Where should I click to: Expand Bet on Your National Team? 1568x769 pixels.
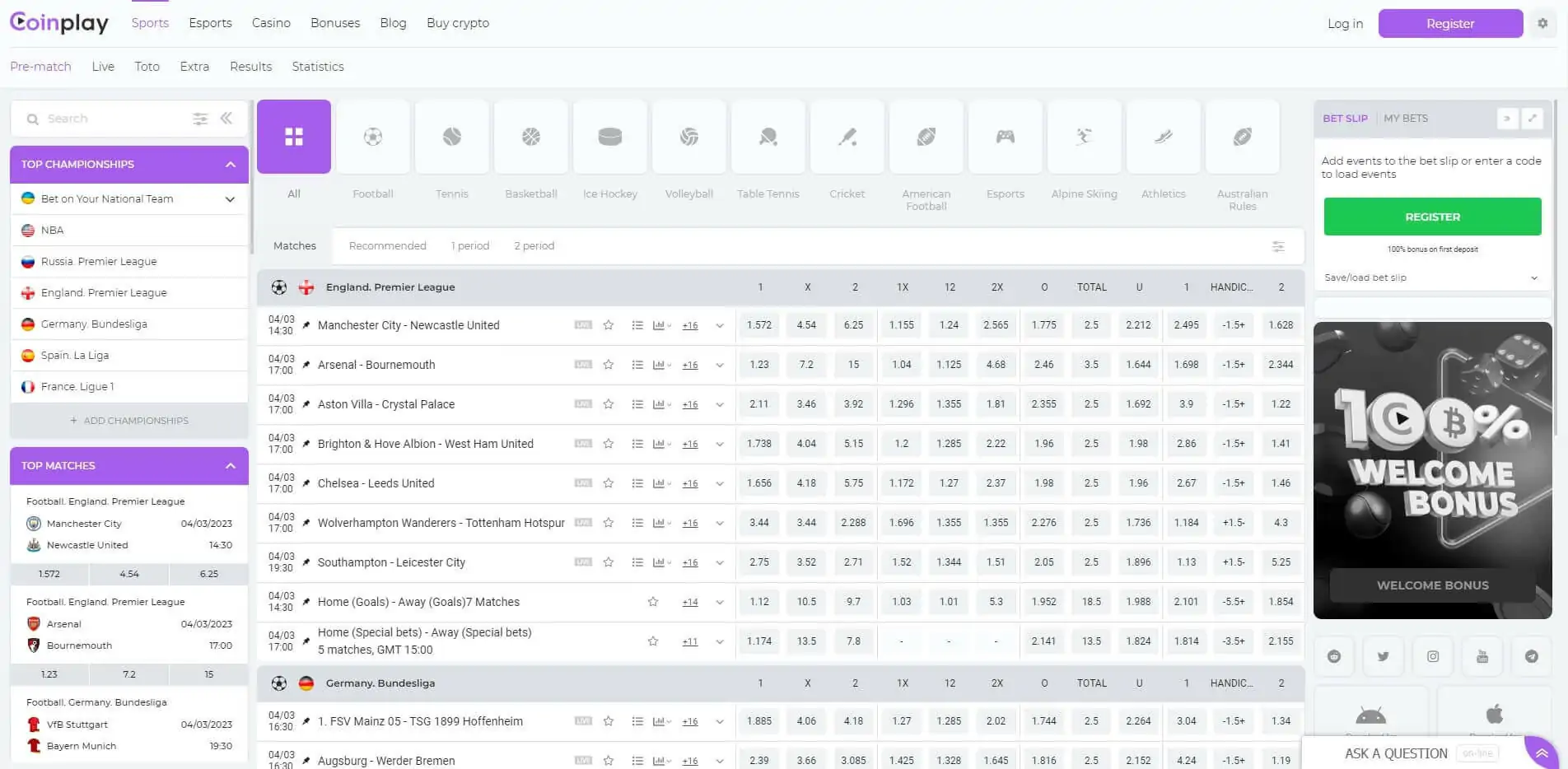230,199
